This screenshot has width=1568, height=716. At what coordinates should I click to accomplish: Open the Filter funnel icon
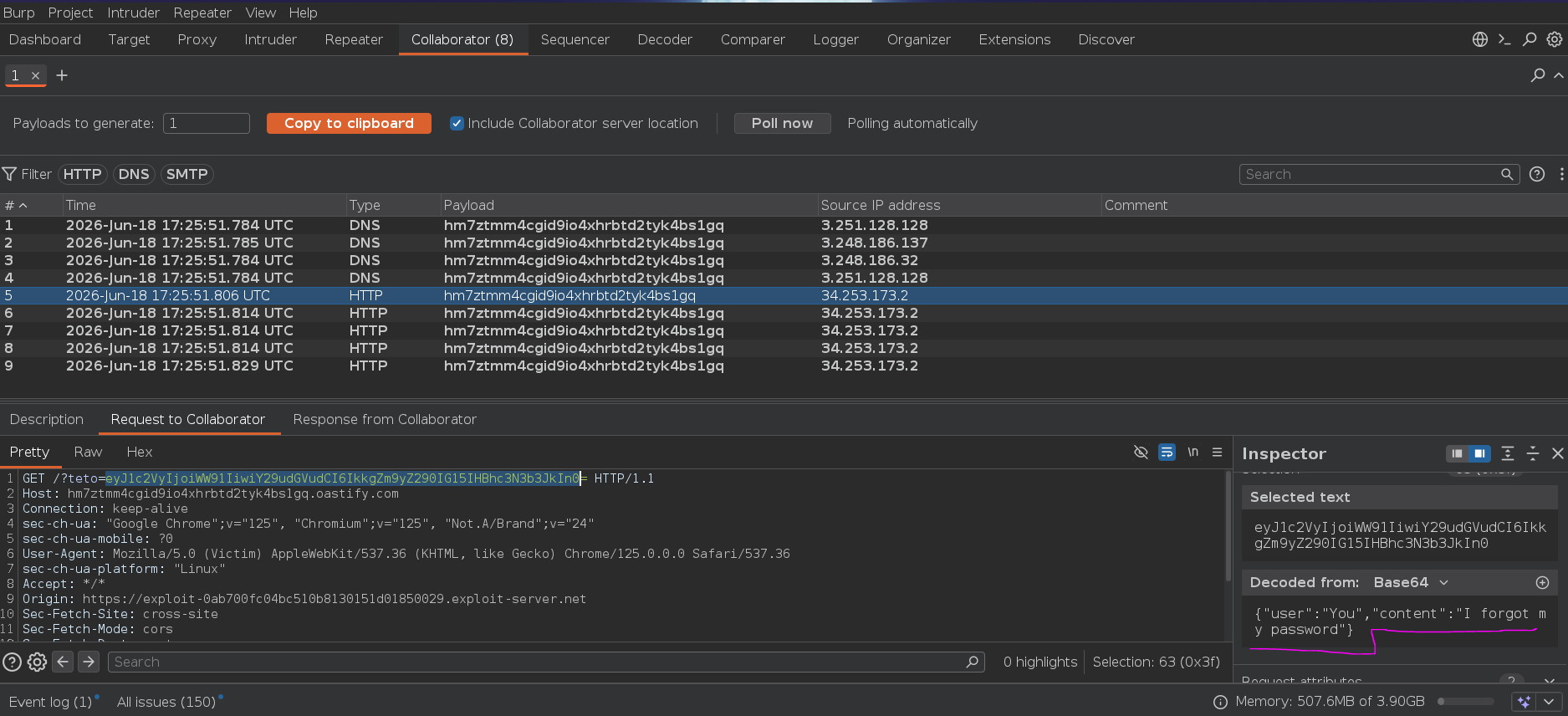click(10, 174)
